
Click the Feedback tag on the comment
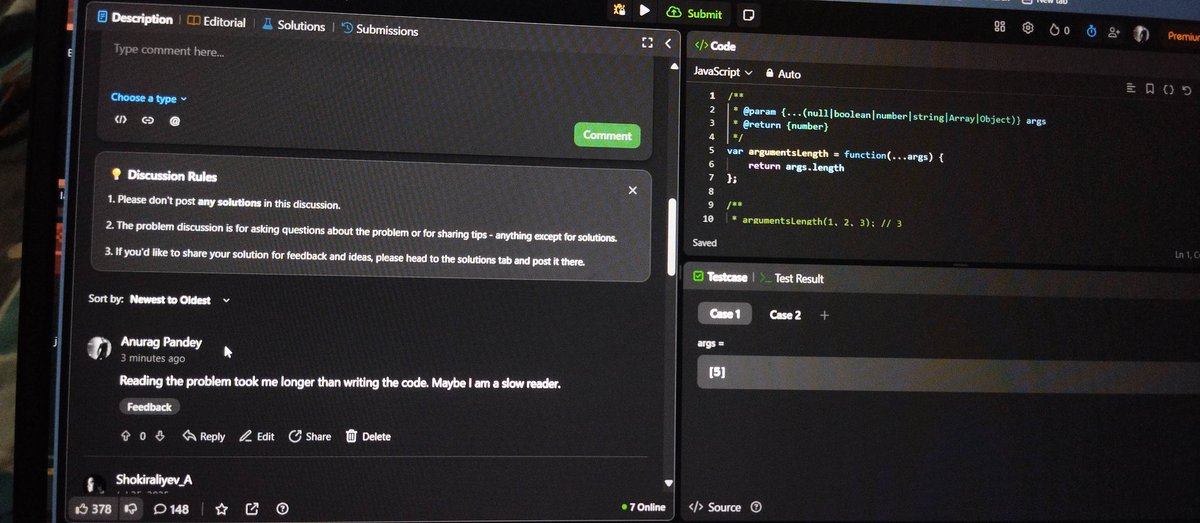149,407
